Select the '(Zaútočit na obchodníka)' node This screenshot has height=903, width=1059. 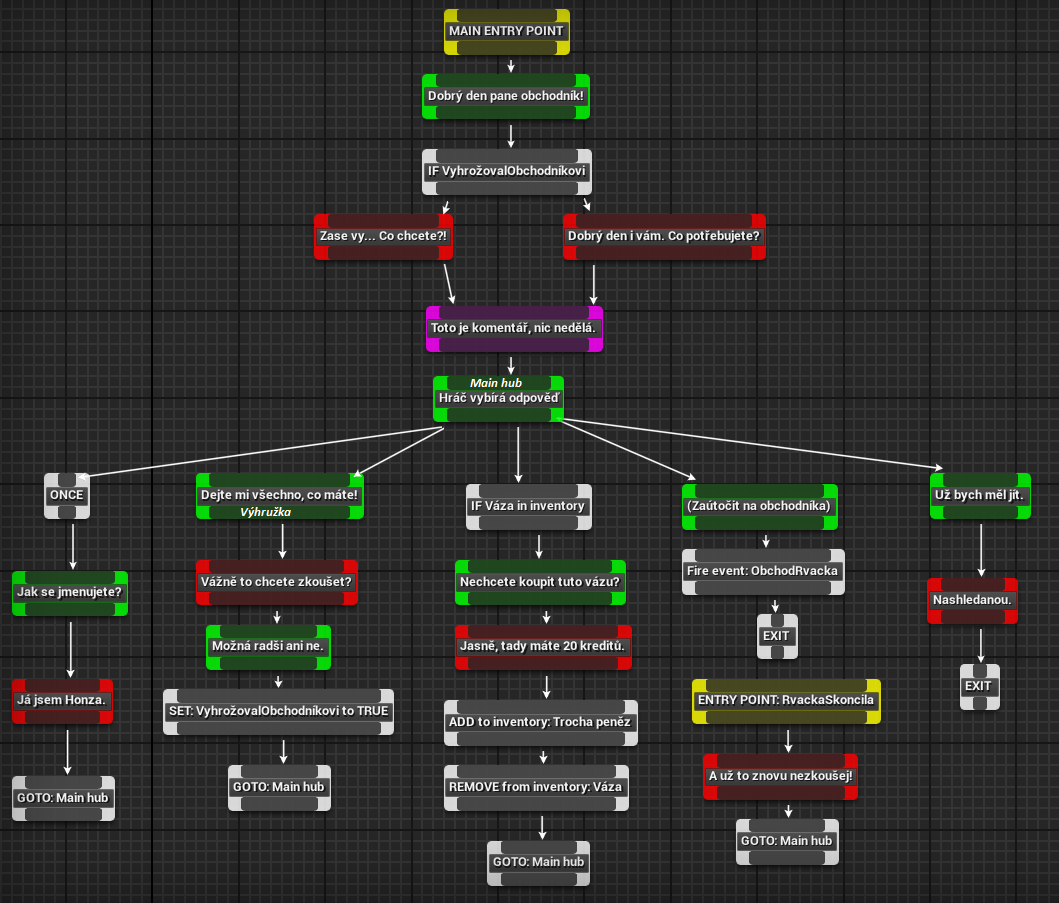[x=759, y=507]
